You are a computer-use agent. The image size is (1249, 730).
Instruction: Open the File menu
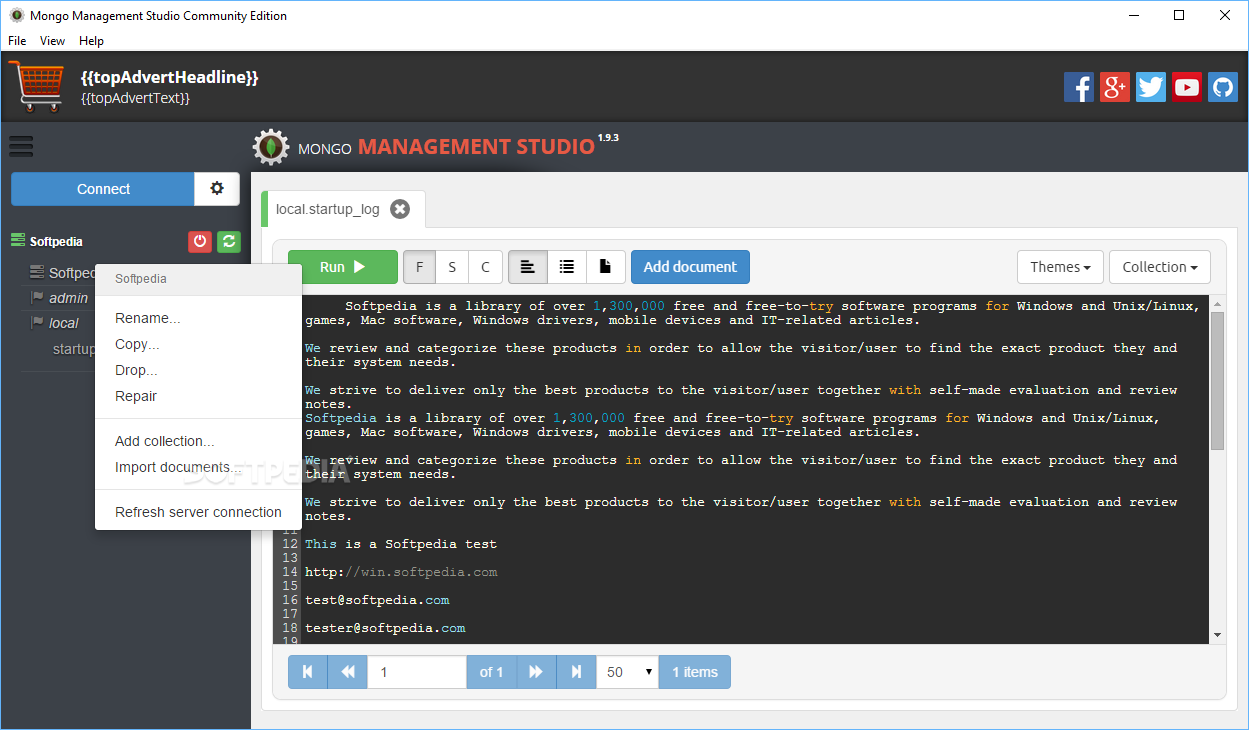click(17, 41)
